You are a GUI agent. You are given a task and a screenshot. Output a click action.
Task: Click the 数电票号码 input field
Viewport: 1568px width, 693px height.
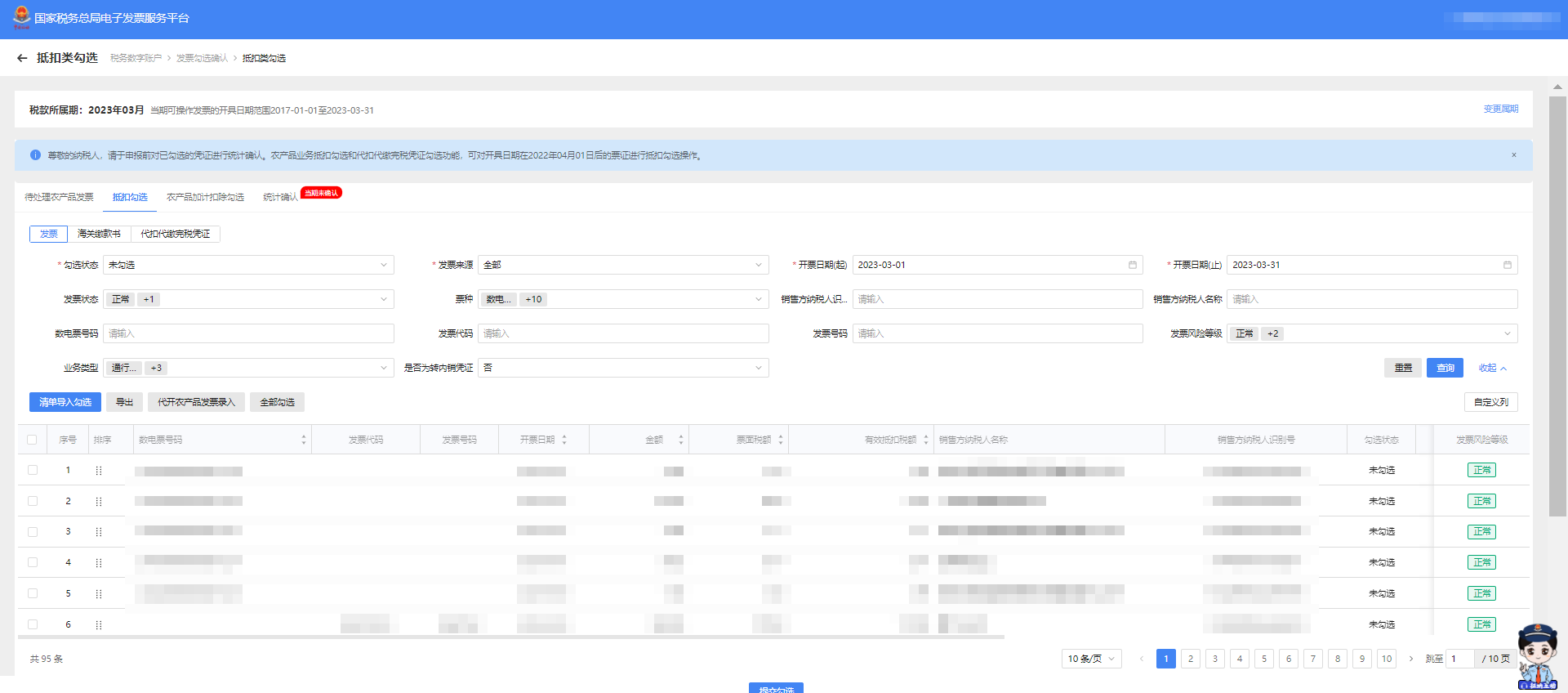pyautogui.click(x=248, y=333)
